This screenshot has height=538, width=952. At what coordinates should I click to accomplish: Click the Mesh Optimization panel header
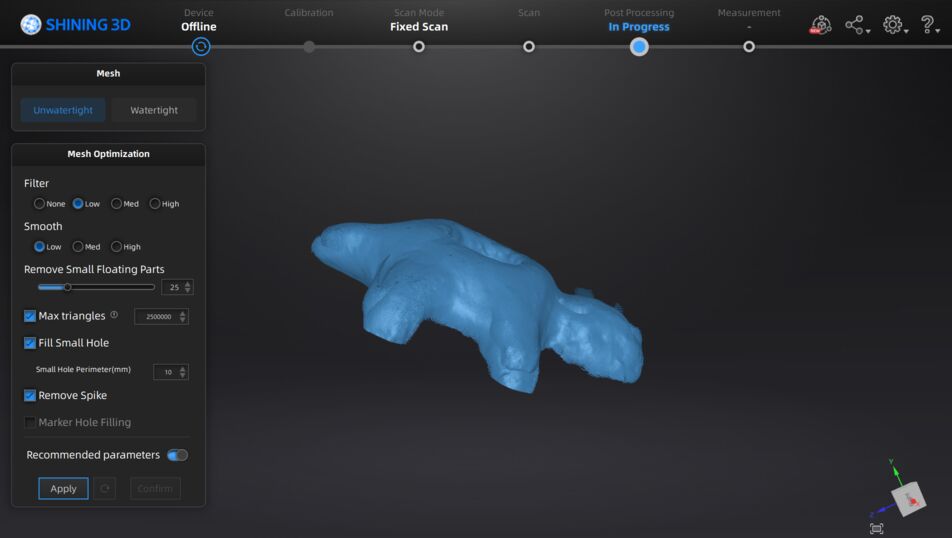(x=108, y=154)
